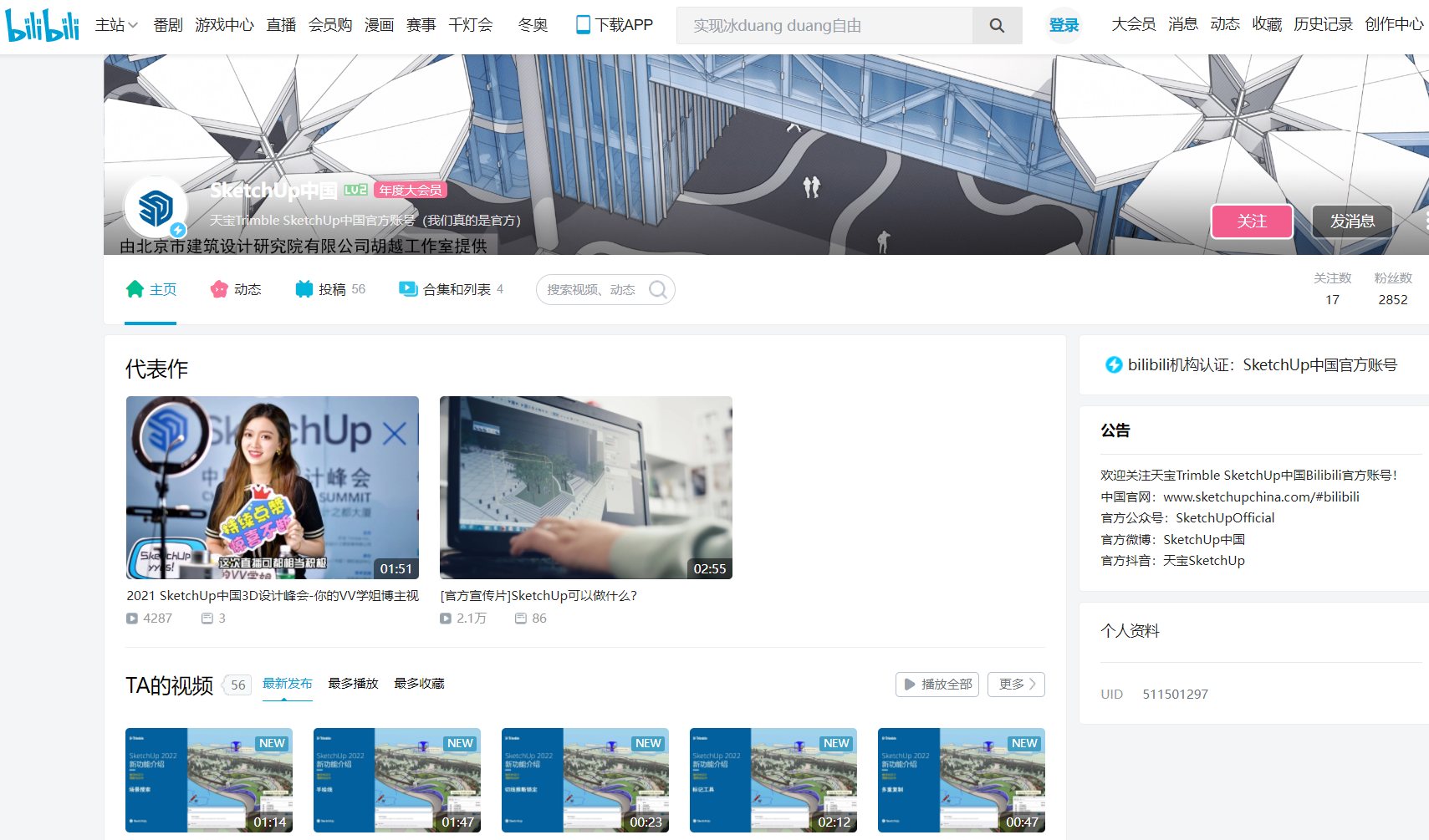This screenshot has width=1429, height=840.
Task: Click the 登录 login button
Action: pyautogui.click(x=1064, y=25)
